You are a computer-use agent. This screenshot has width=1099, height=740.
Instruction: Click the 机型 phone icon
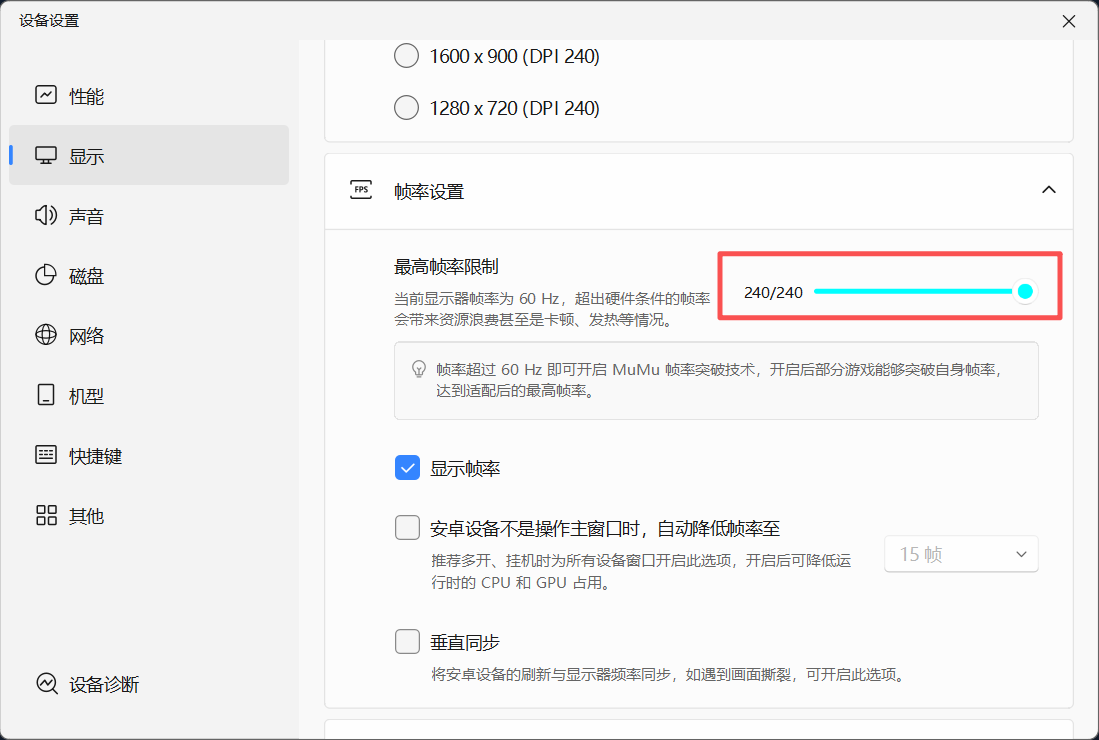[46, 396]
